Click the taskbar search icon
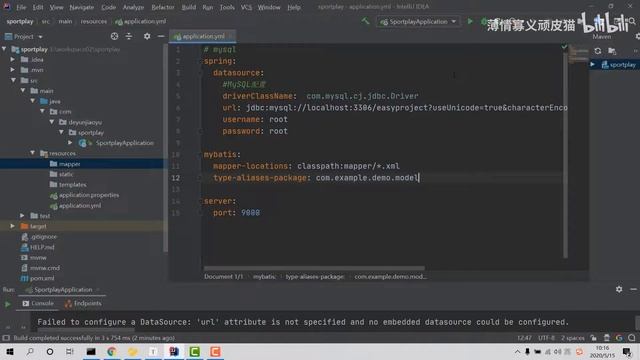The height and width of the screenshot is (360, 640). pyautogui.click(x=30, y=352)
